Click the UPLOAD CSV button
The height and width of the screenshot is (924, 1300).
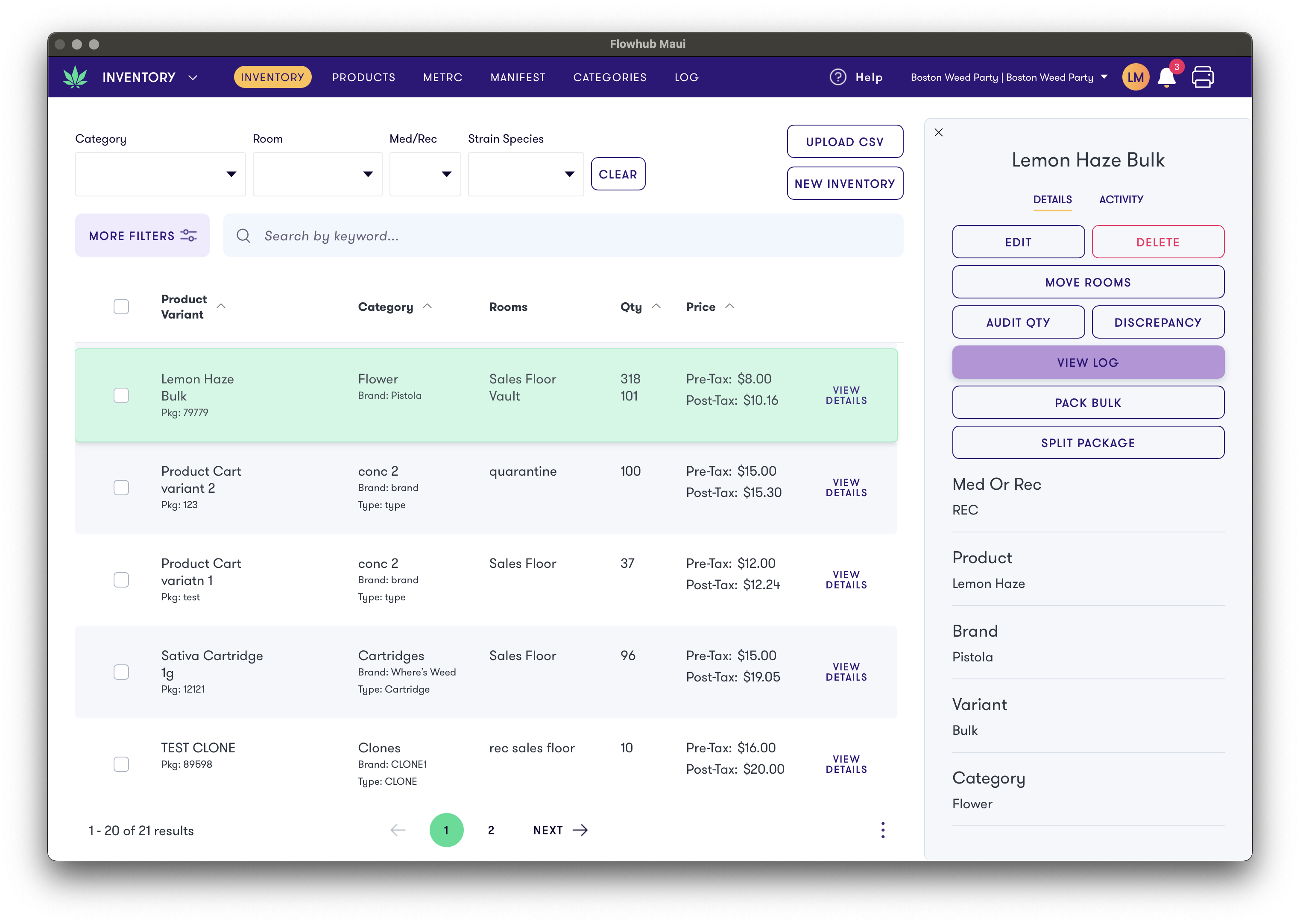845,141
